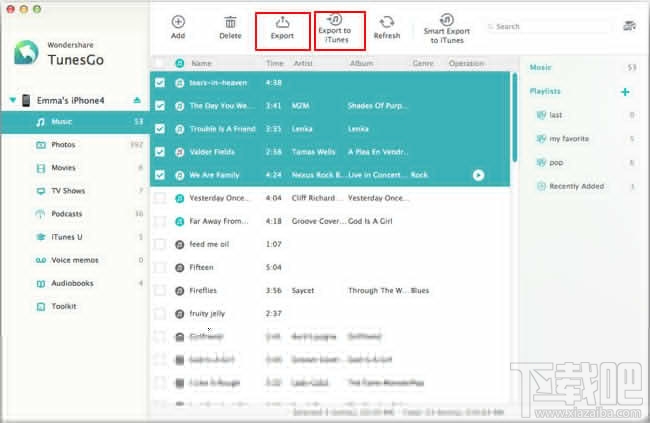Uncheck the Valder Fields song

160,152
